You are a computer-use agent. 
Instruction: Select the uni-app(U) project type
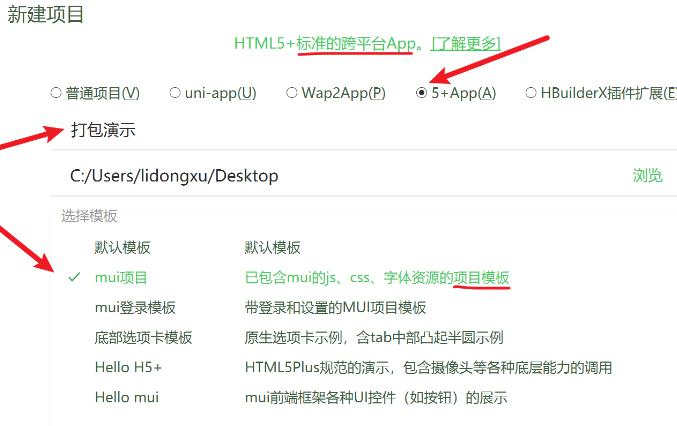[x=174, y=93]
